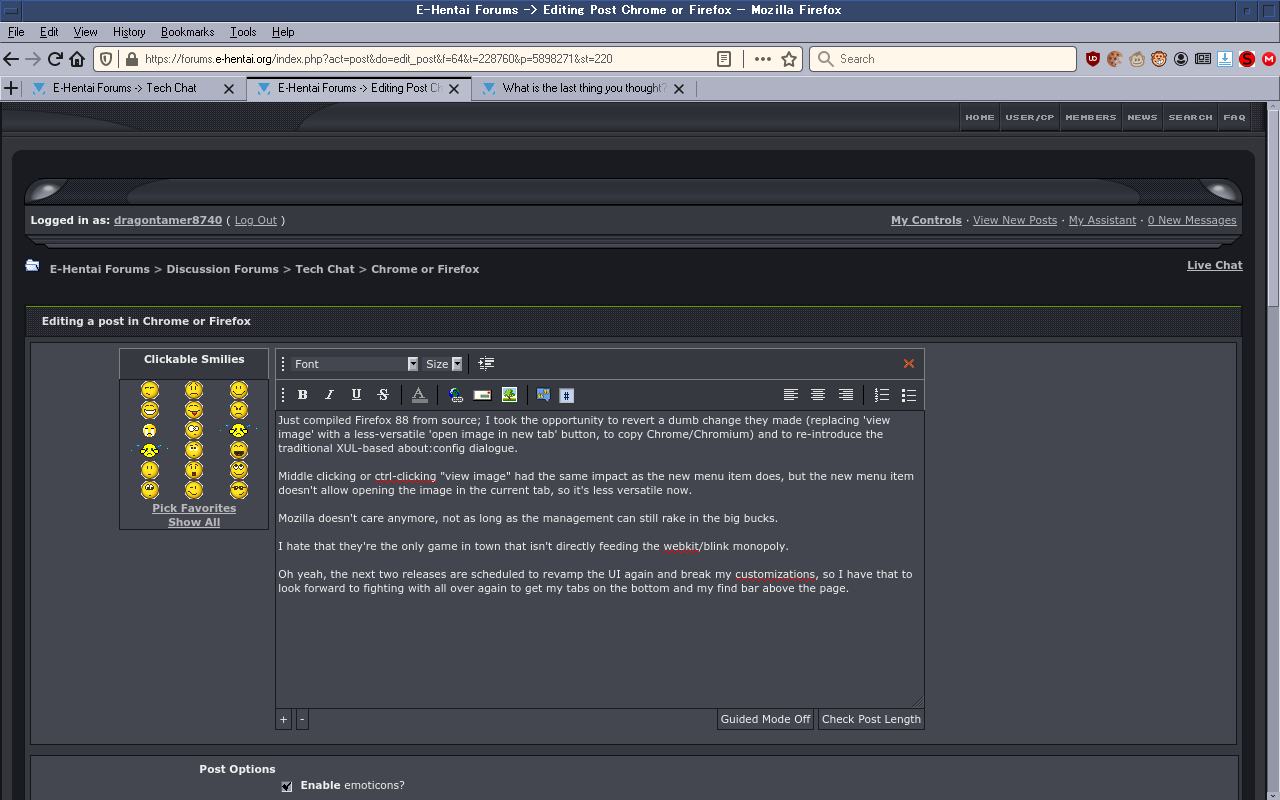Image resolution: width=1280 pixels, height=800 pixels.
Task: Open View New Posts link
Action: pos(1015,220)
